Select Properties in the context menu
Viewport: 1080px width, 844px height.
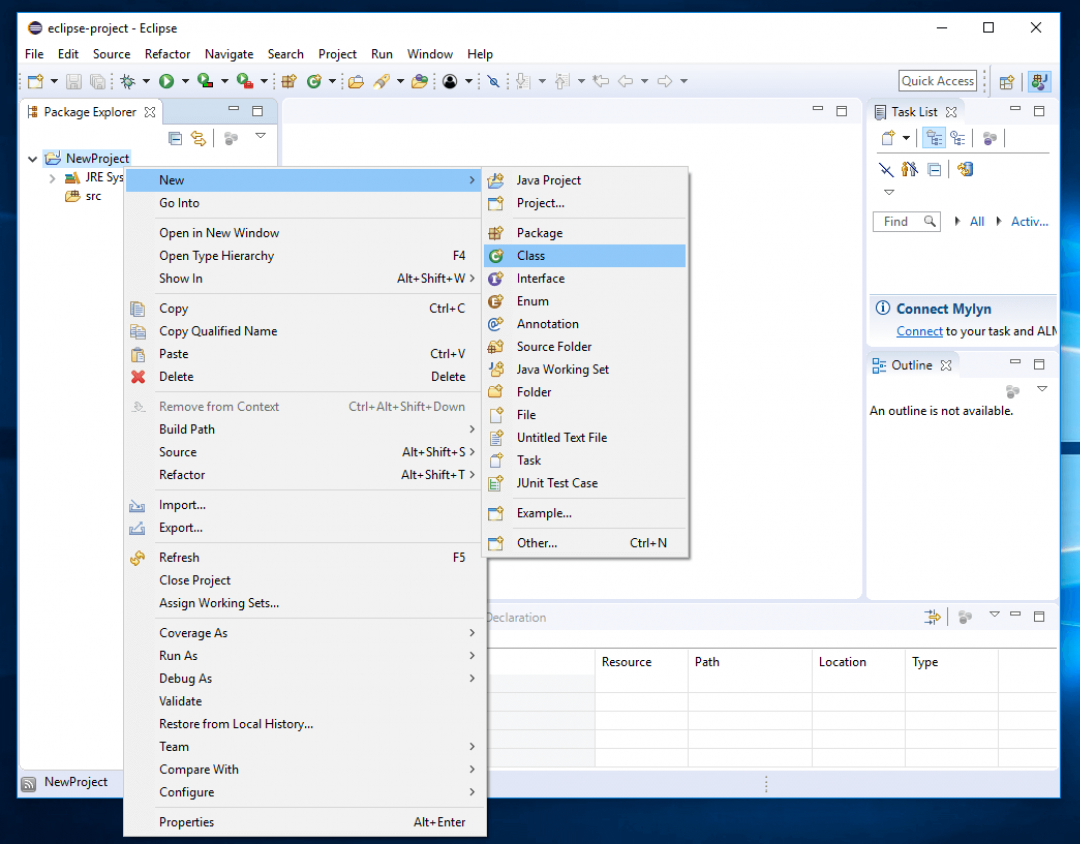(187, 822)
